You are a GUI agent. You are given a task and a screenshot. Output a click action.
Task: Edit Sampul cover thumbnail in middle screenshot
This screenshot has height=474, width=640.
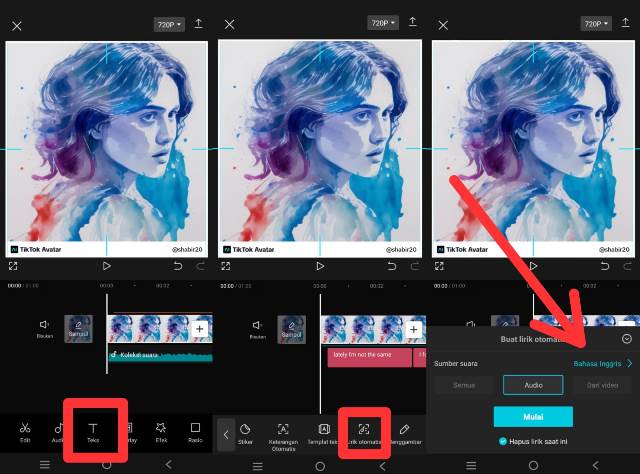(x=291, y=329)
